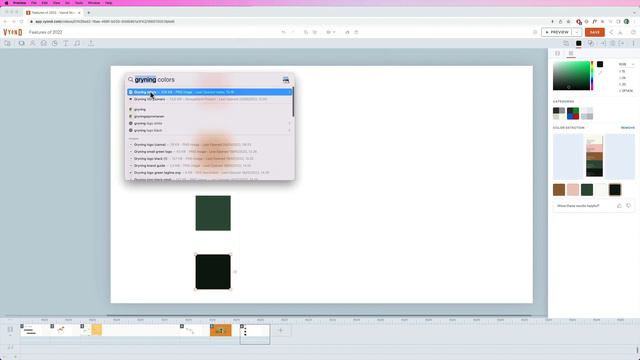Click the Vyond logo
Image resolution: width=640 pixels, height=360 pixels.
(x=12, y=32)
